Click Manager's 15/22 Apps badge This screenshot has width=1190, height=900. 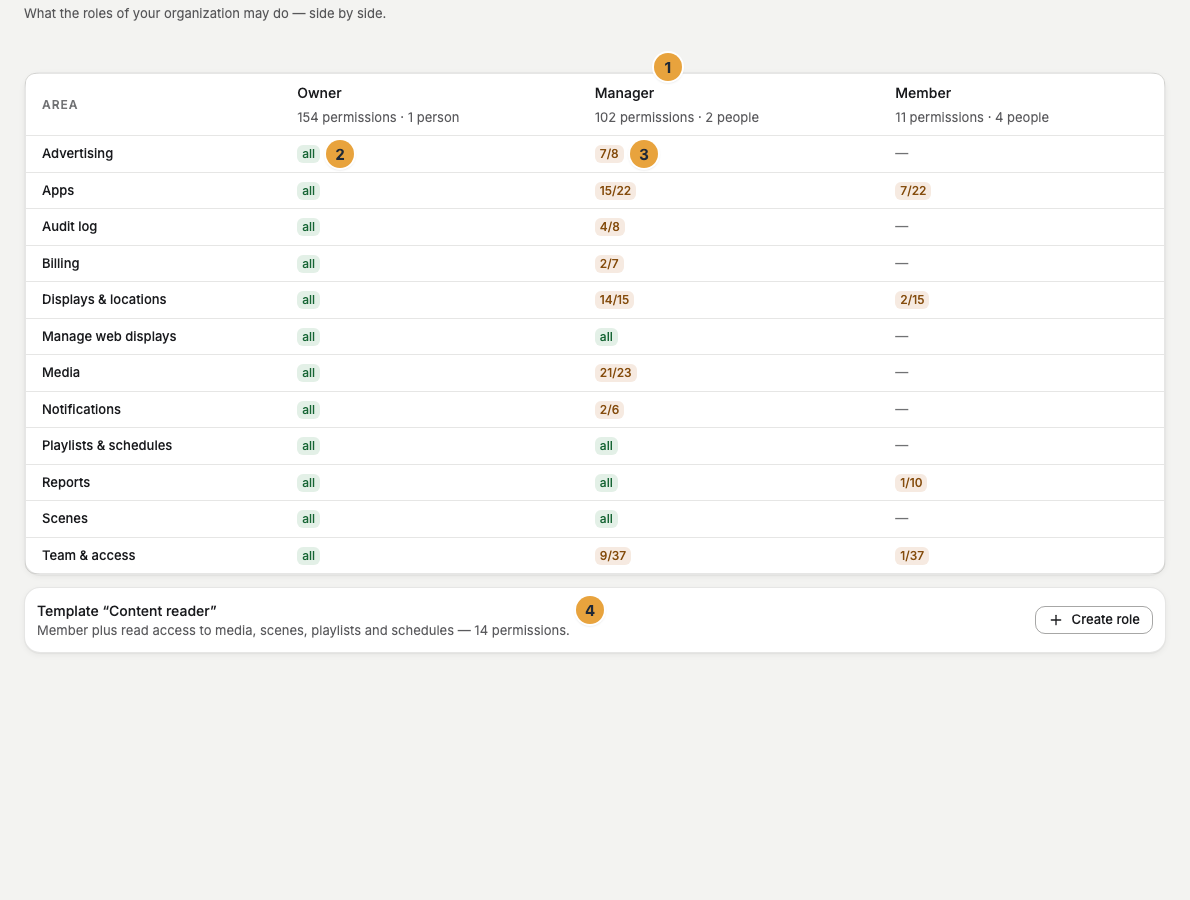pyautogui.click(x=615, y=190)
